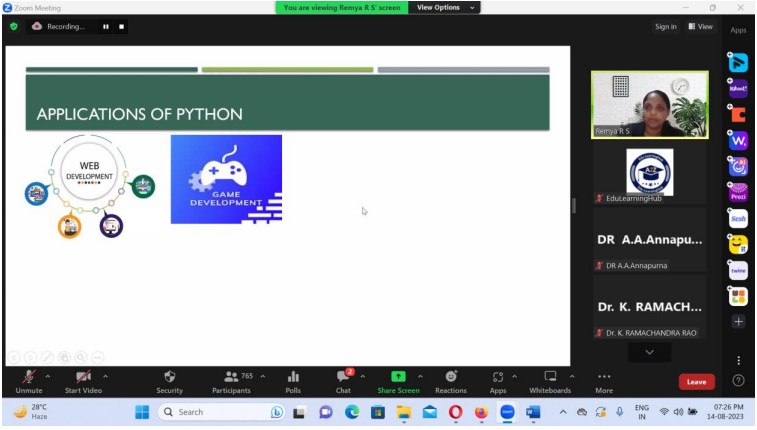
Task: Open the Reactions menu
Action: (451, 380)
